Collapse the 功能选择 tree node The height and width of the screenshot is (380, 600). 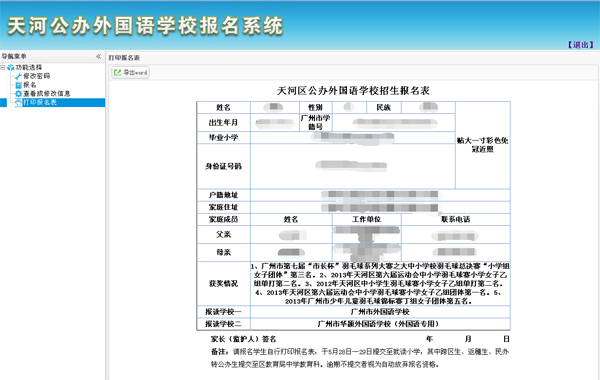coord(3,67)
